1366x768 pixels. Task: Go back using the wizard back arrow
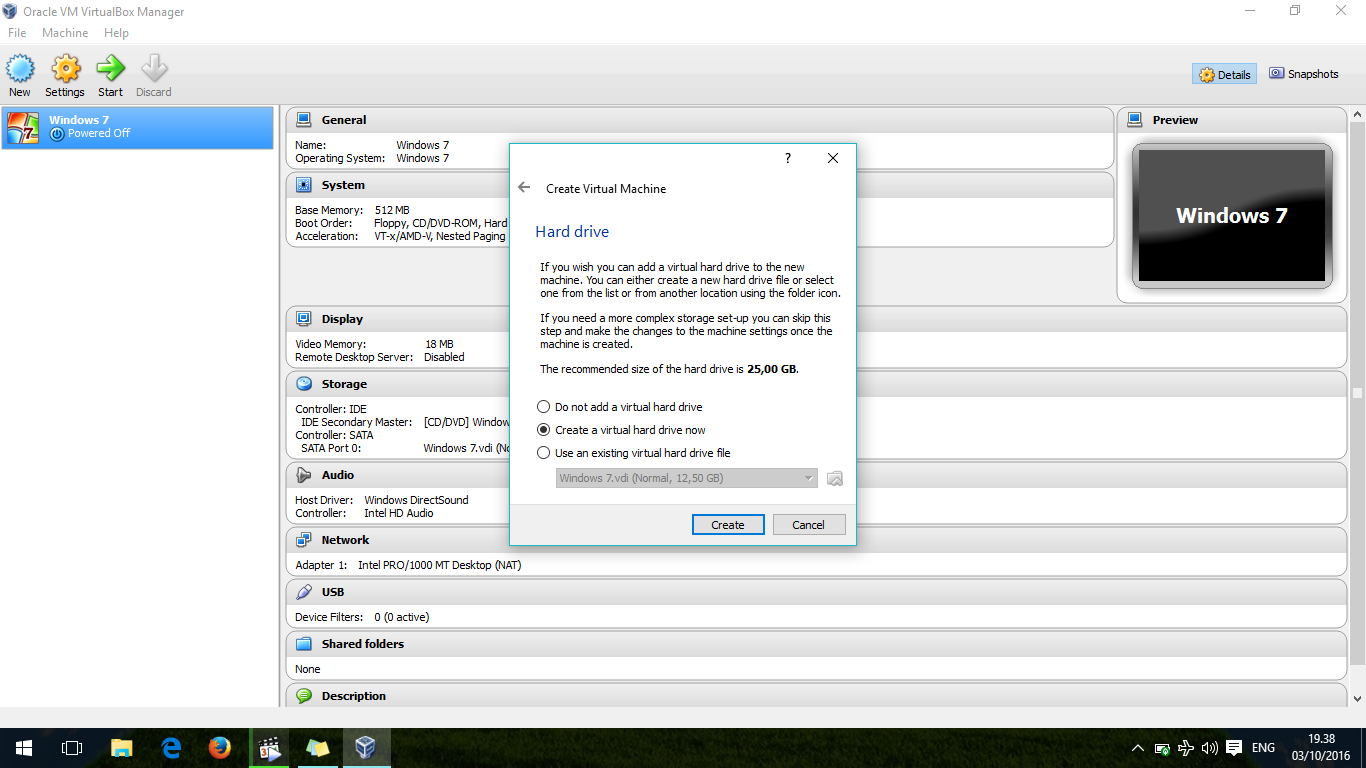tap(524, 188)
